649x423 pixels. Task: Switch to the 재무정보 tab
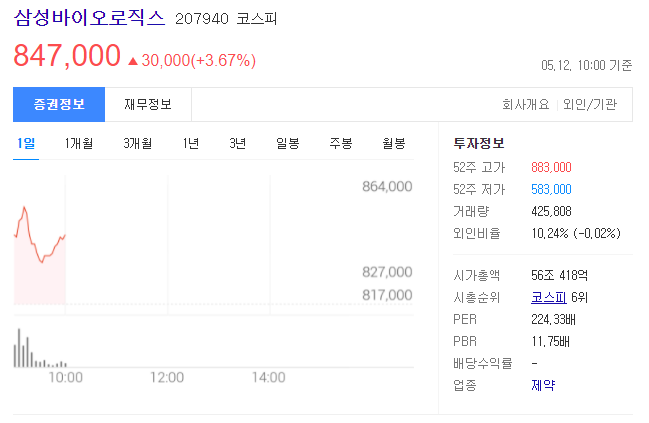tap(148, 104)
